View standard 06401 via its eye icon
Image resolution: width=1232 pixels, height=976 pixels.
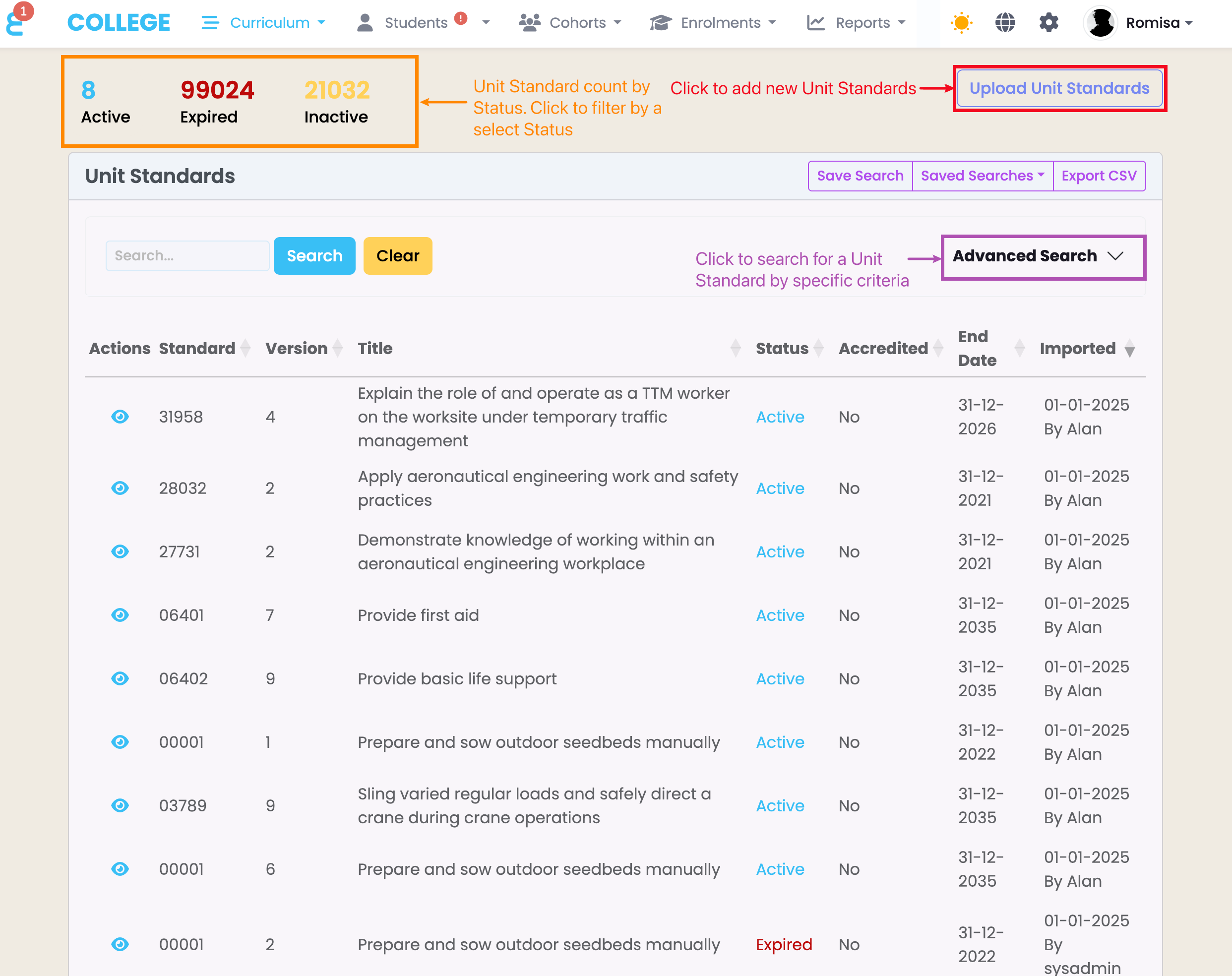[x=120, y=615]
